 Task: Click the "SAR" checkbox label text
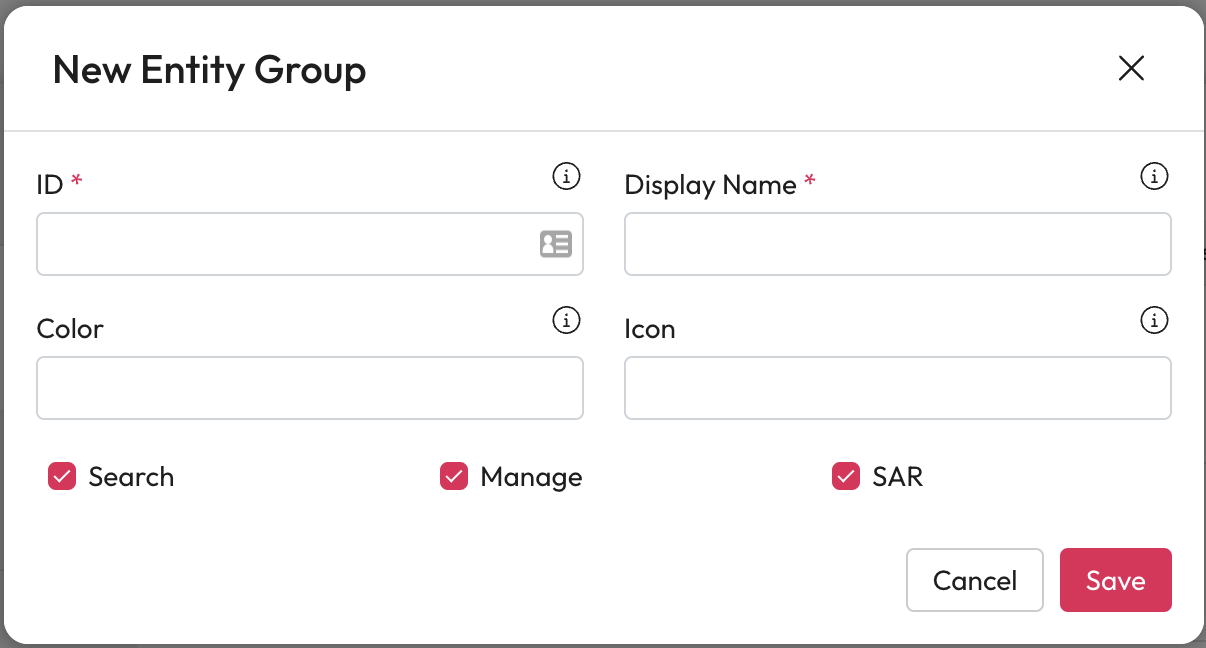pos(897,477)
